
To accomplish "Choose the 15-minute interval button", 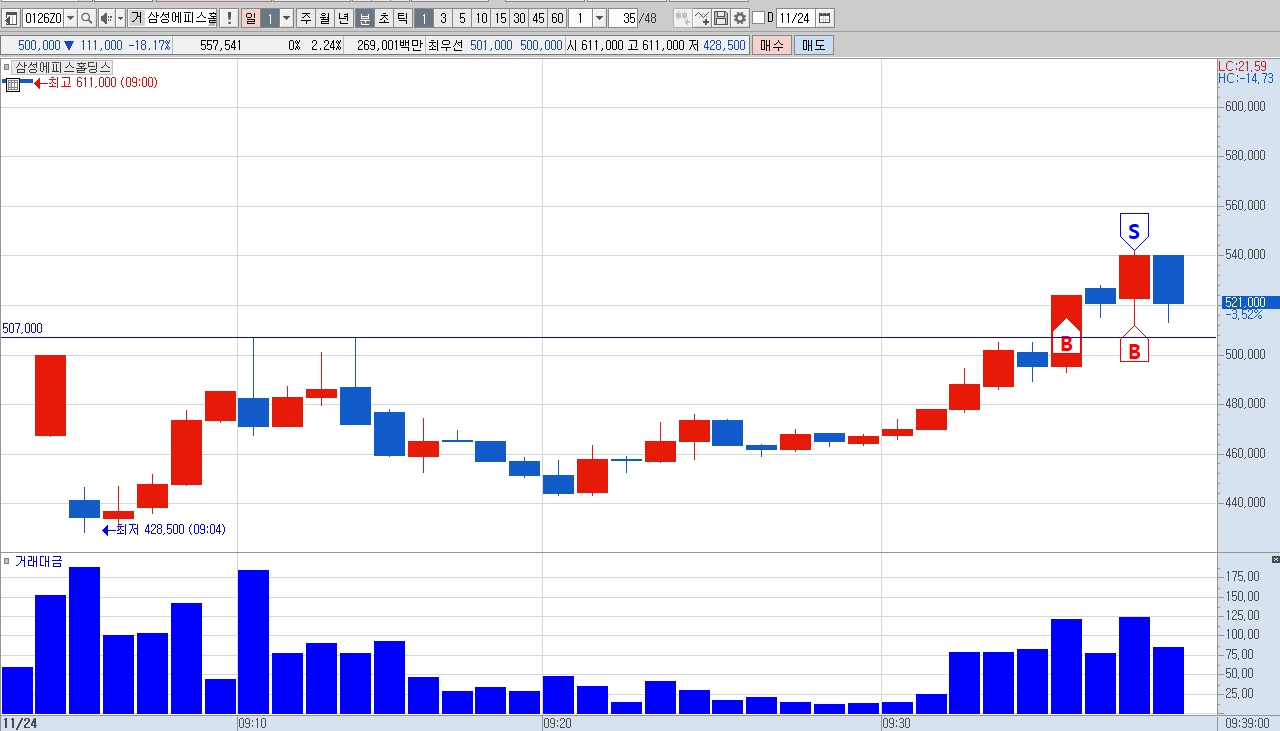I will point(500,18).
